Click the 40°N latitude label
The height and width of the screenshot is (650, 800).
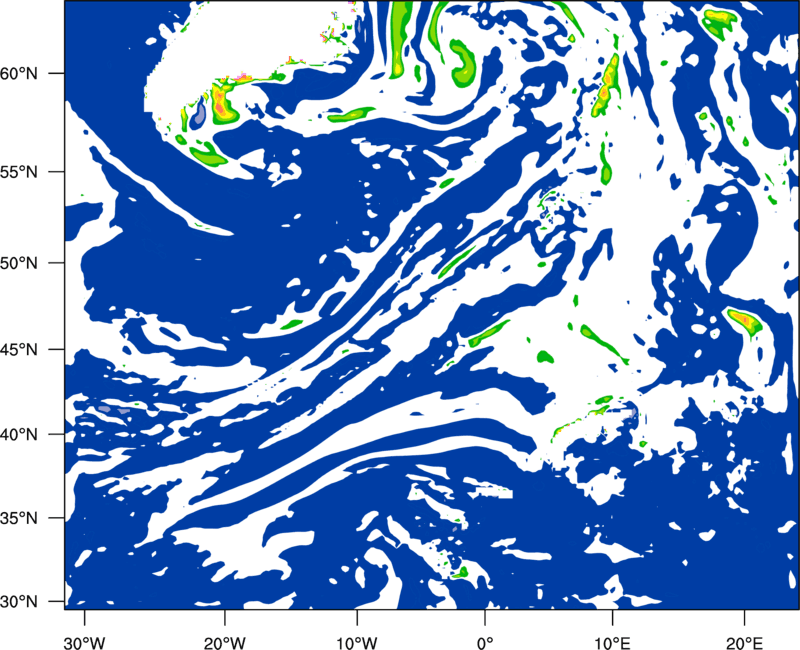19,435
